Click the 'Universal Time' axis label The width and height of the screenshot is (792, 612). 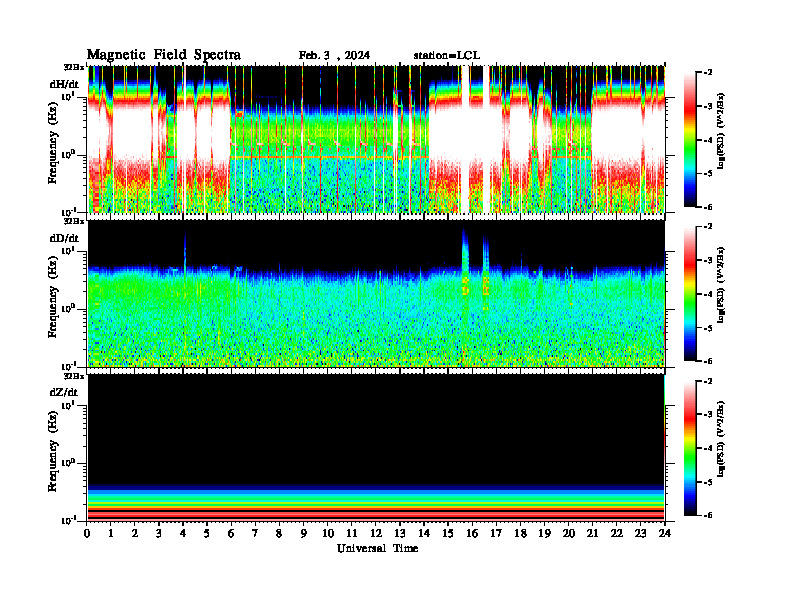[377, 548]
